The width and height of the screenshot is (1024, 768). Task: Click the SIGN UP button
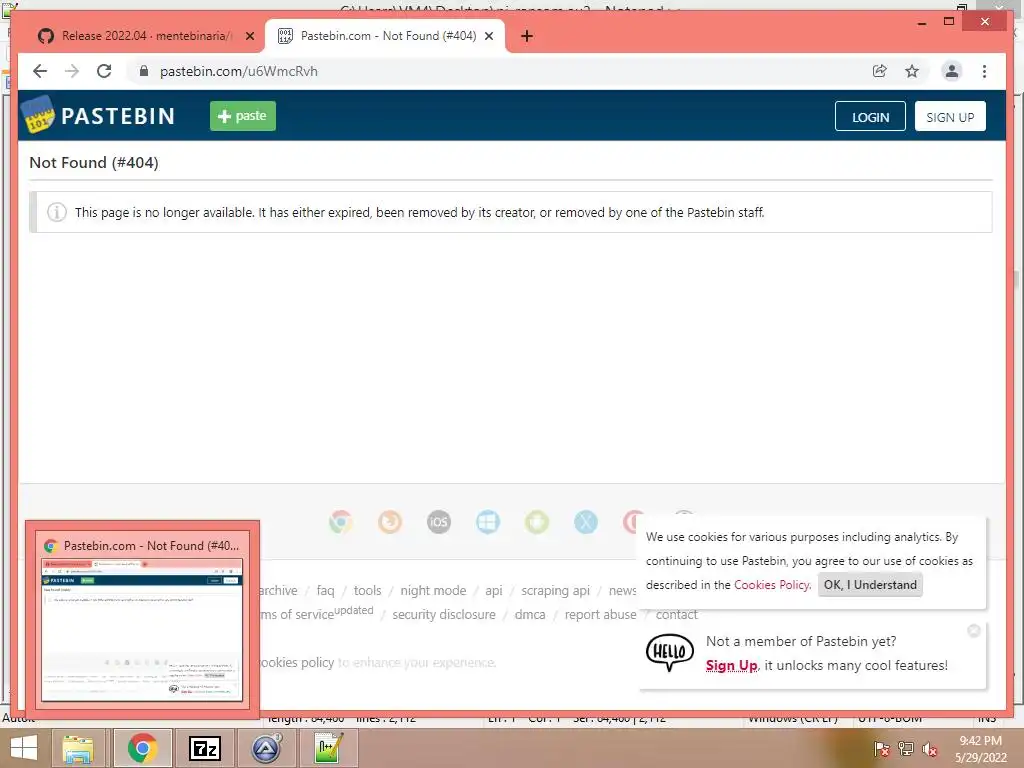tap(950, 116)
